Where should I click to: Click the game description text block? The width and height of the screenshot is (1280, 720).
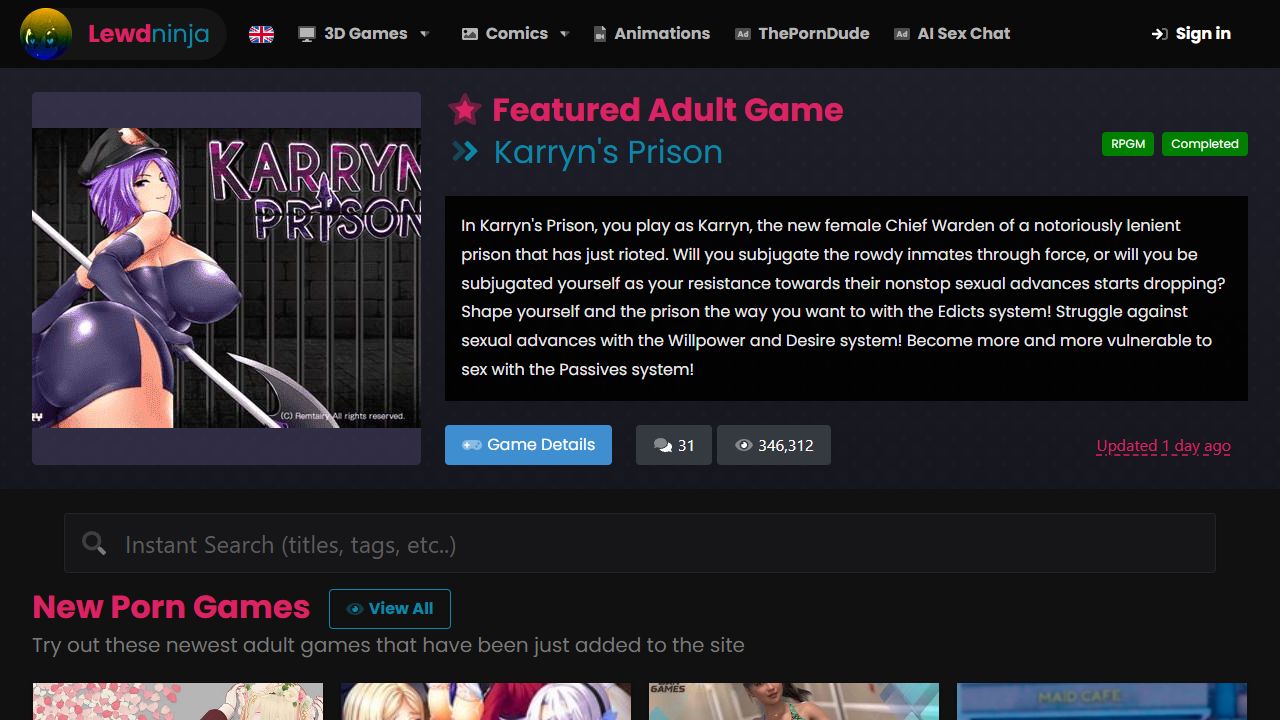[x=846, y=298]
